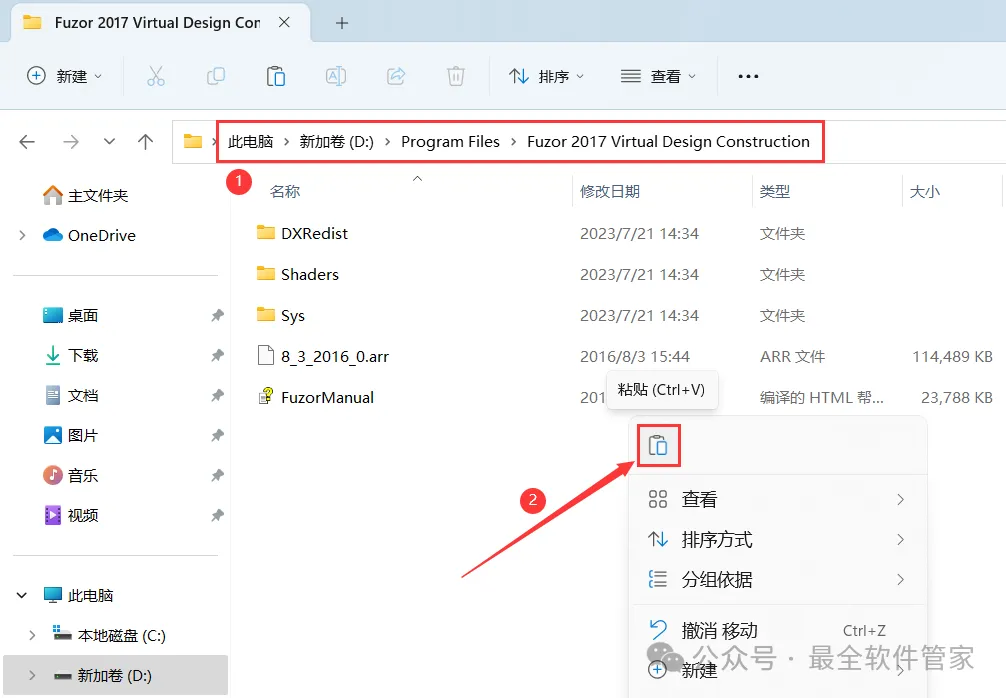Unpin 下载 using its pin icon

[217, 355]
